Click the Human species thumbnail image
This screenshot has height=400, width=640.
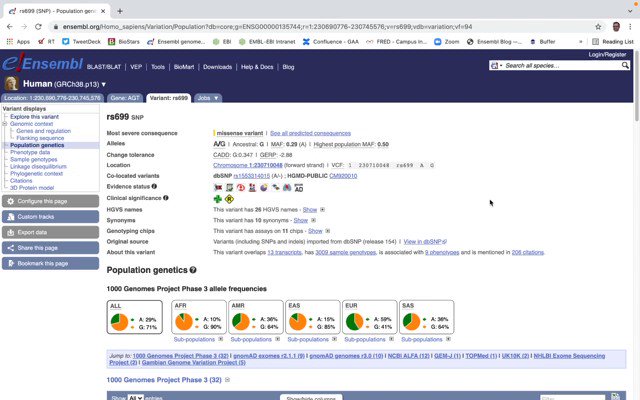tap(11, 83)
